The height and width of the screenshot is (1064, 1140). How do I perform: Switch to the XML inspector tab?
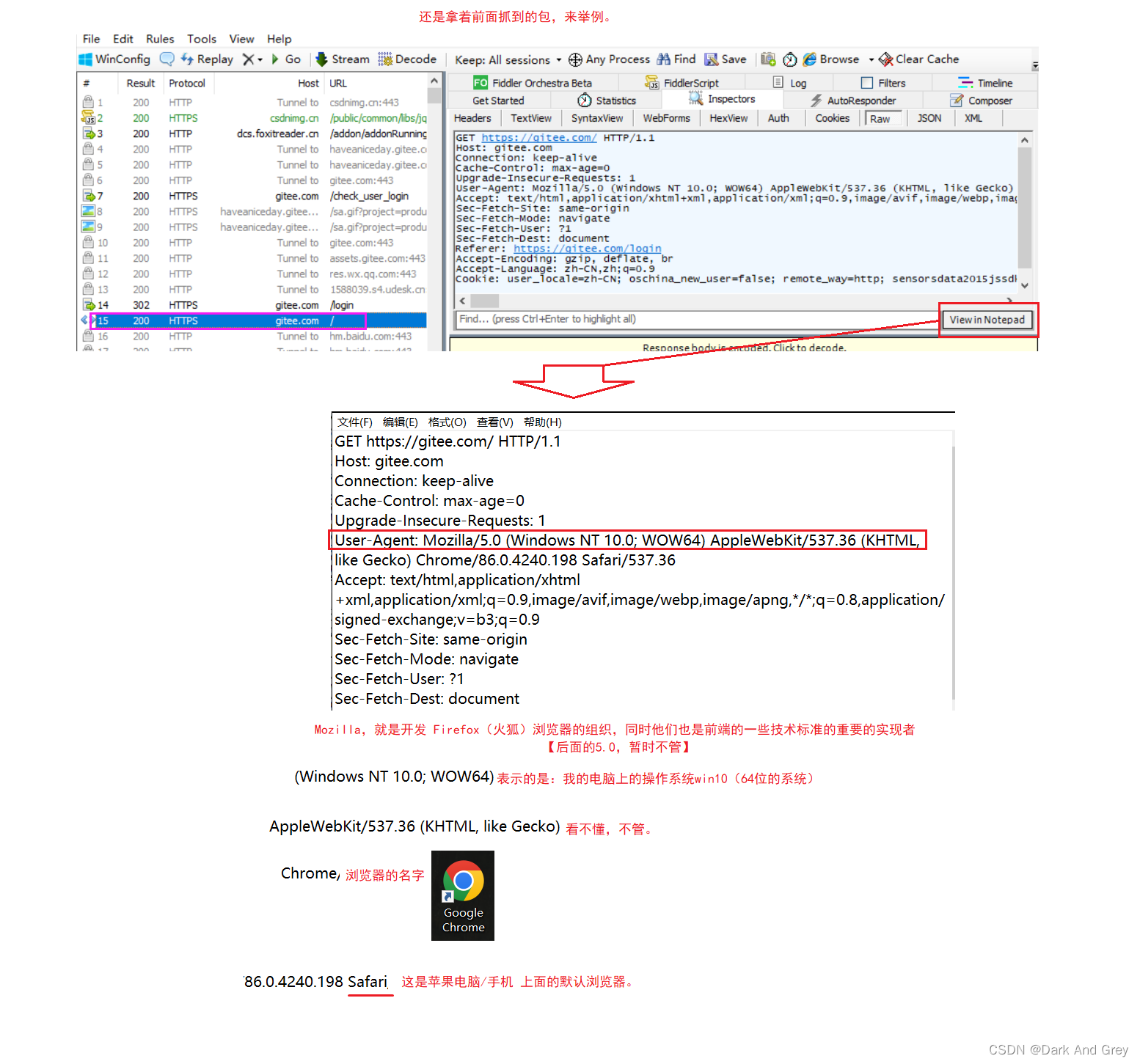tap(973, 118)
